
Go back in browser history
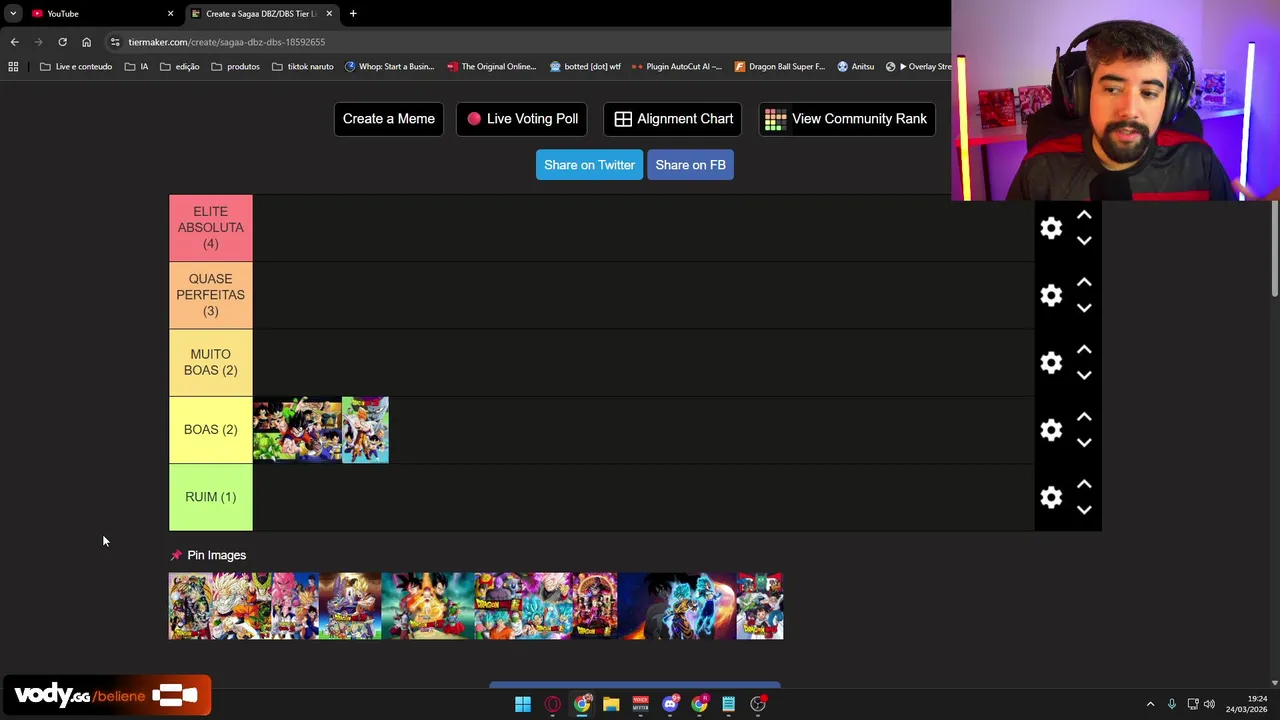click(14, 42)
